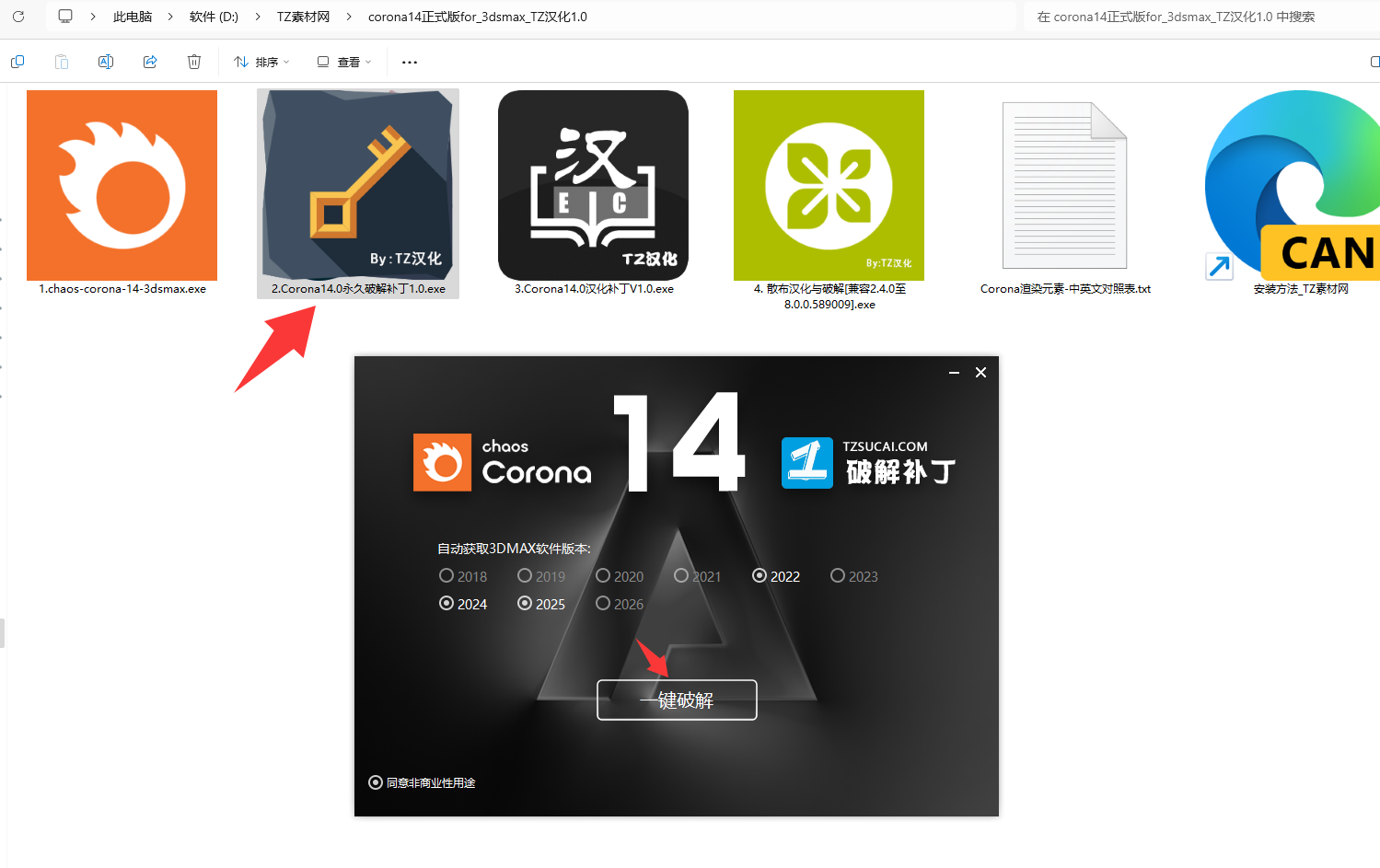This screenshot has width=1380, height=868.
Task: Expand the chevron after TZ素材网 in breadcrumb
Action: (349, 17)
